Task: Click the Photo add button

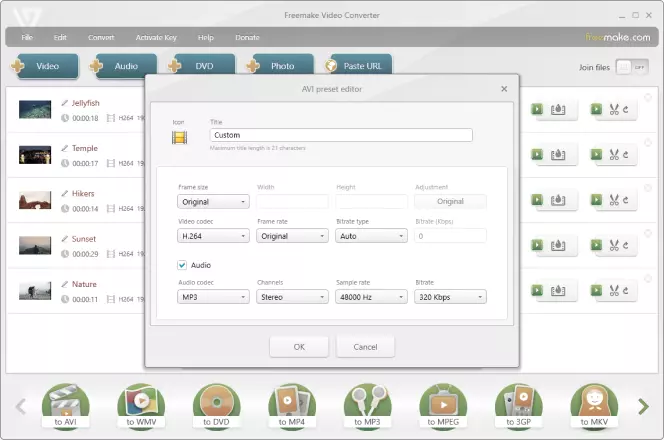Action: (279, 66)
